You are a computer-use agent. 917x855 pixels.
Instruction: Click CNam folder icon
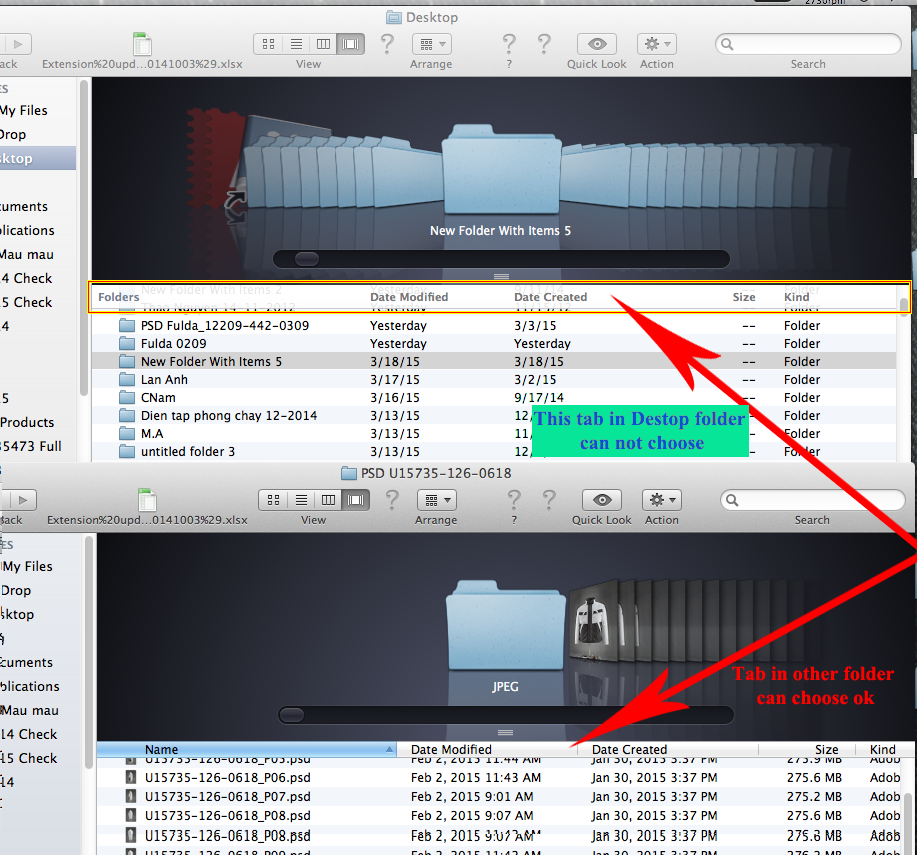(x=127, y=398)
